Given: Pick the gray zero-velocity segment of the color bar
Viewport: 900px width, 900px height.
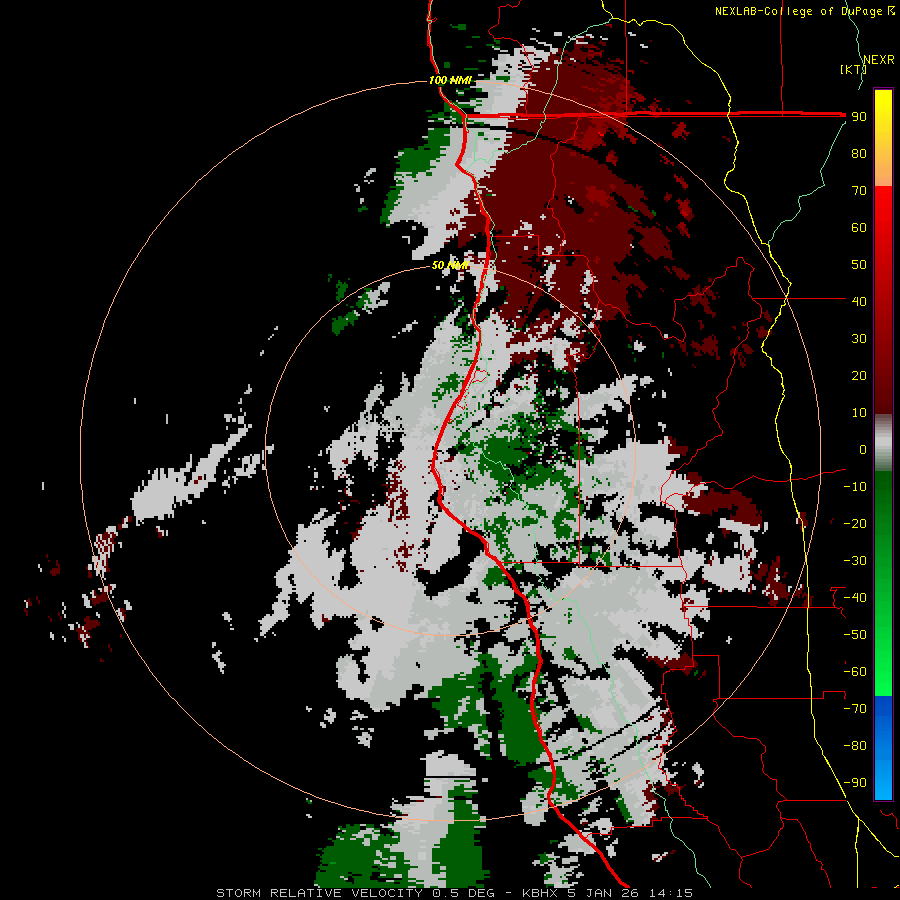Looking at the screenshot, I should pyautogui.click(x=883, y=445).
